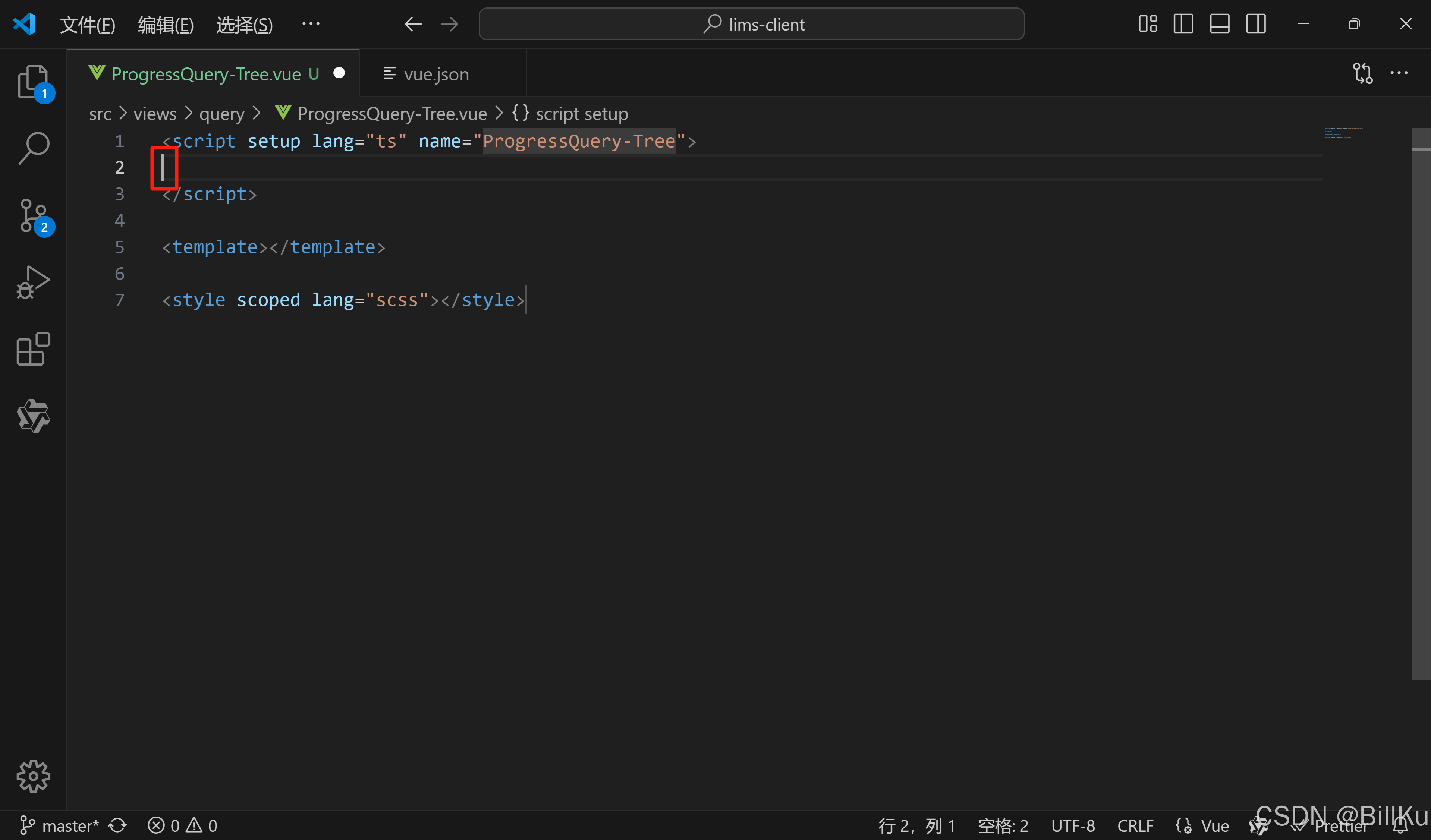1431x840 pixels.
Task: Change CRLF end-of-line setting
Action: (1135, 826)
